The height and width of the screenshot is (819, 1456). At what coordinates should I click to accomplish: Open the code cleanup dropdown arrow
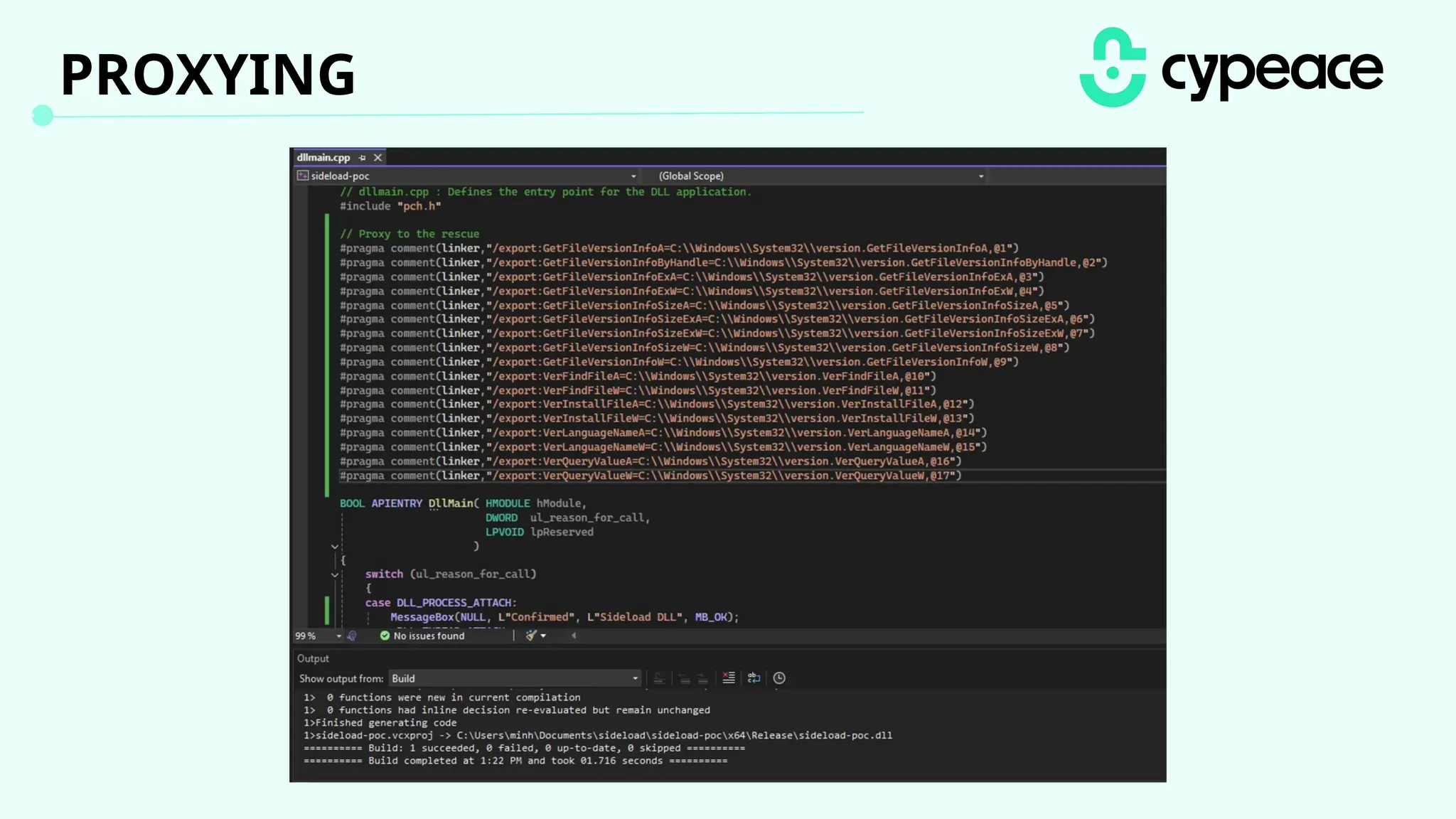pos(543,636)
